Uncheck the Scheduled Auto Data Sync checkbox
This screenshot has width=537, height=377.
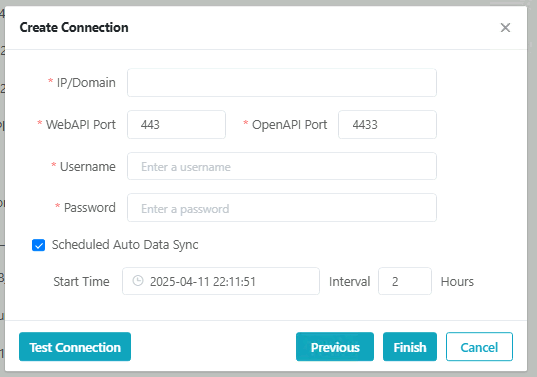[38, 245]
